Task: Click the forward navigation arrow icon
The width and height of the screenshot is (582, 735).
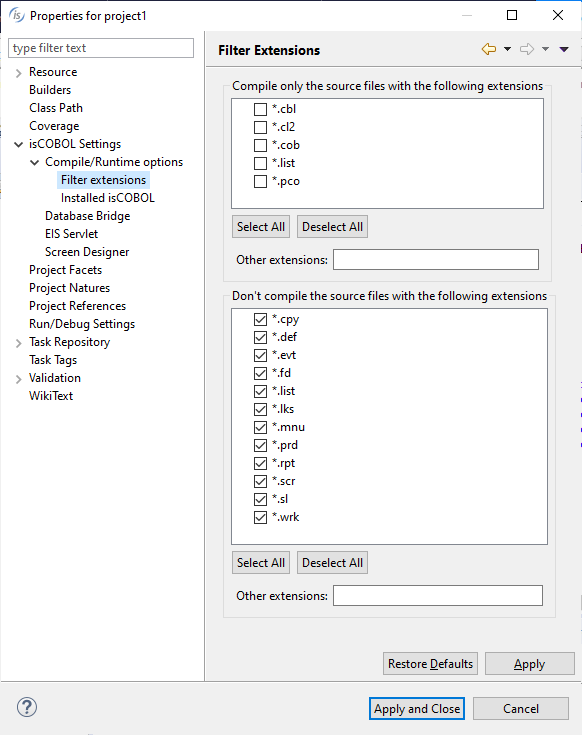Action: [x=527, y=49]
